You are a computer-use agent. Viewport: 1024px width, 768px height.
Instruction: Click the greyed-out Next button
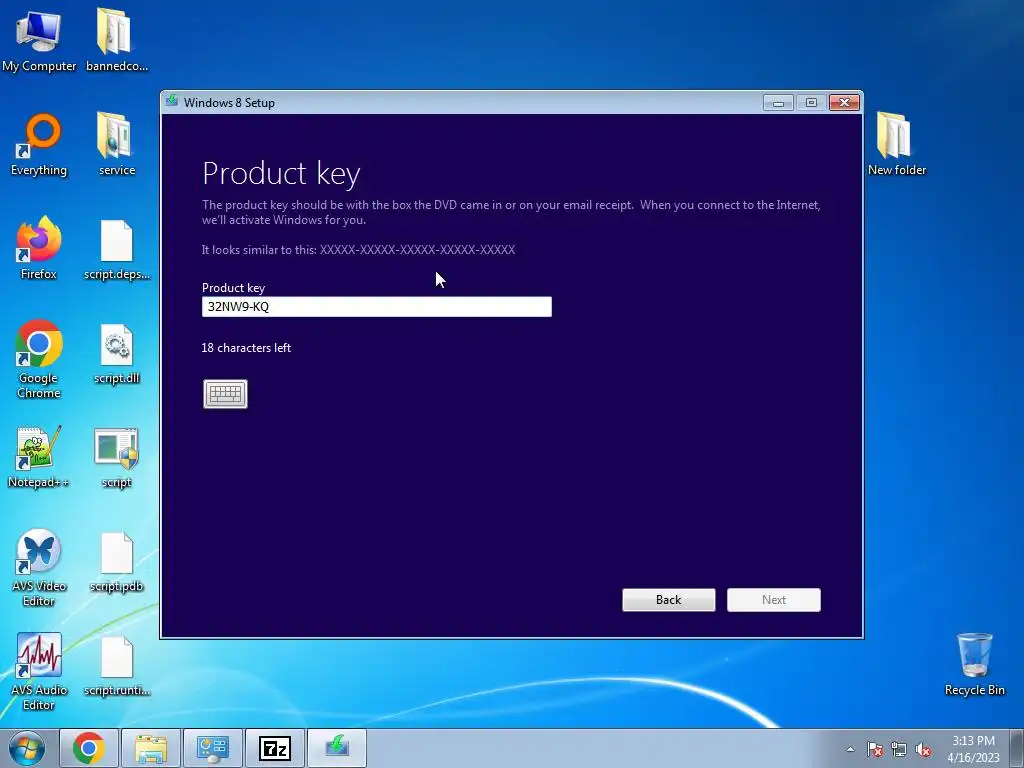coord(774,600)
